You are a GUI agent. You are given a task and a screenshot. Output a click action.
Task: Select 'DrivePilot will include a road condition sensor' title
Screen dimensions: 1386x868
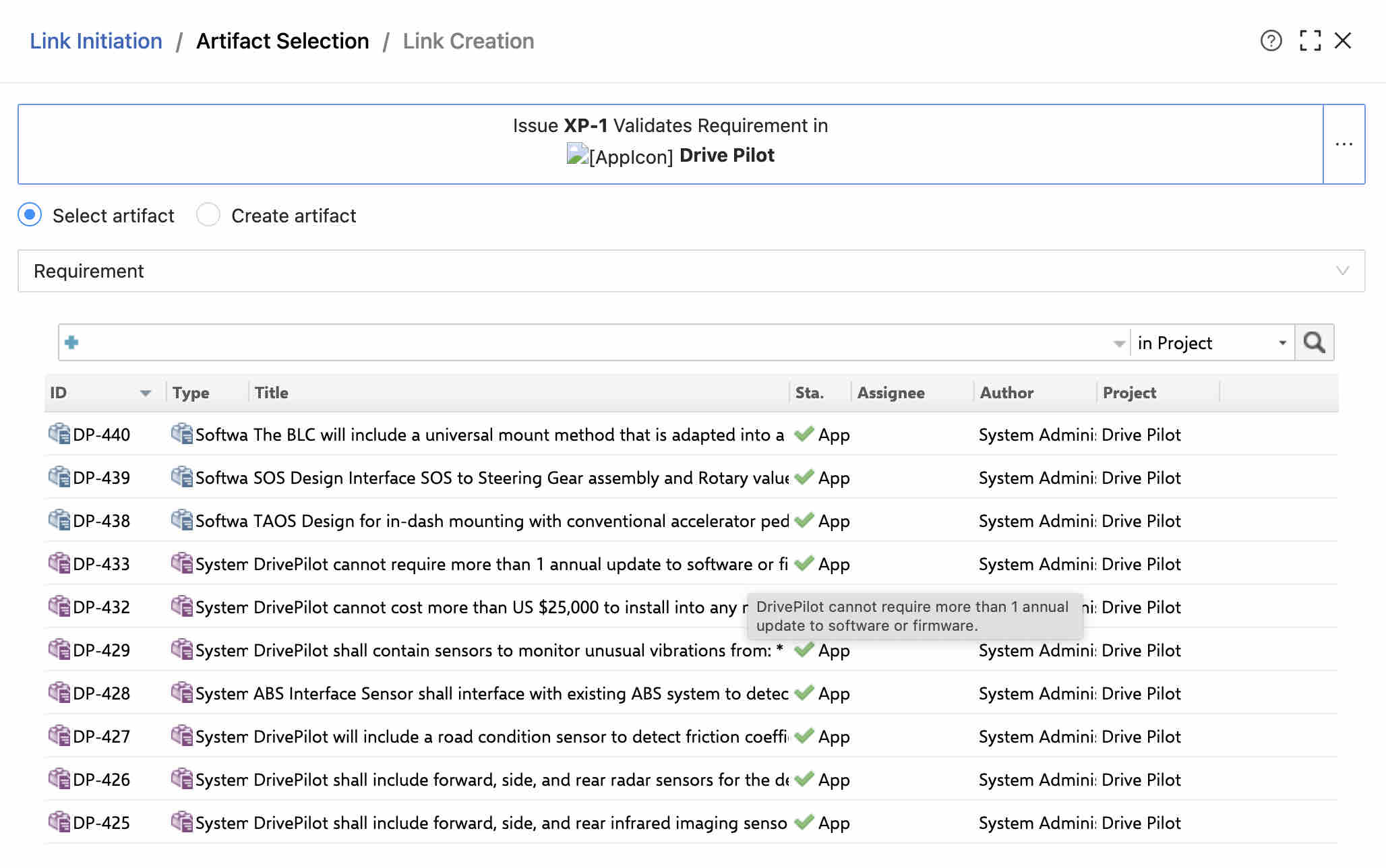pyautogui.click(x=520, y=737)
